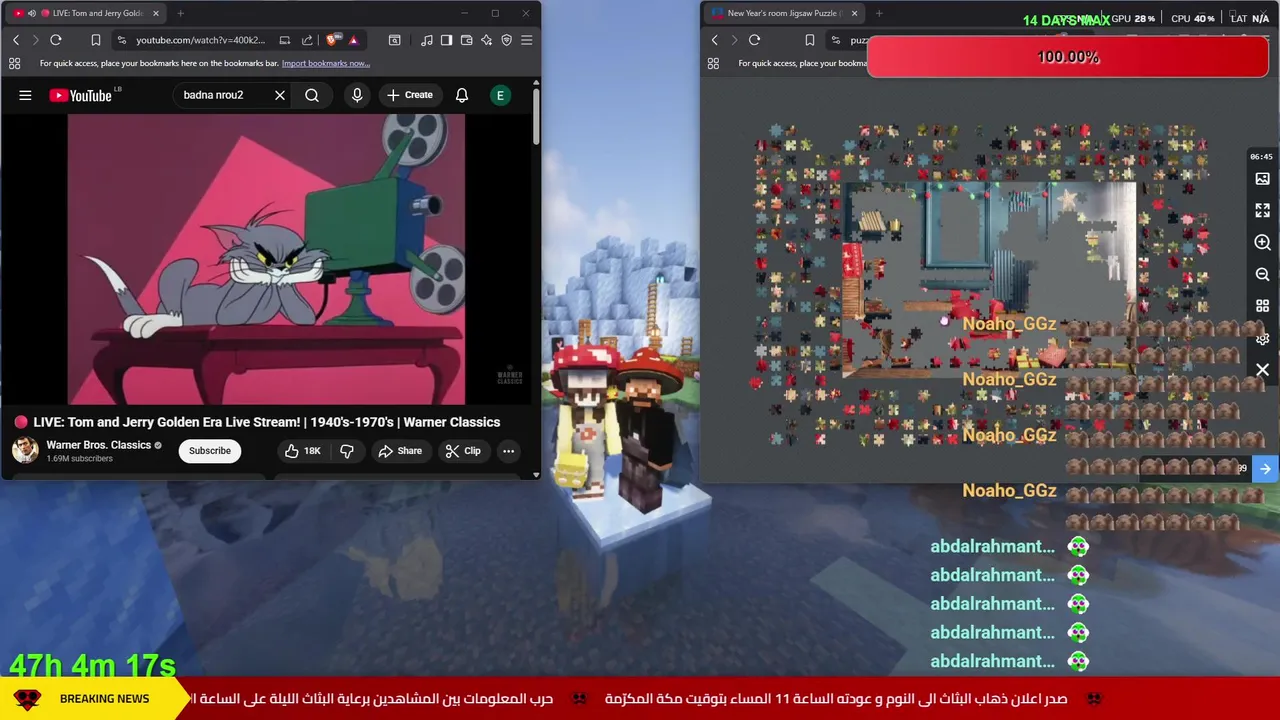Subscribe to Warner Bros. Classics
The height and width of the screenshot is (720, 1280).
point(210,451)
